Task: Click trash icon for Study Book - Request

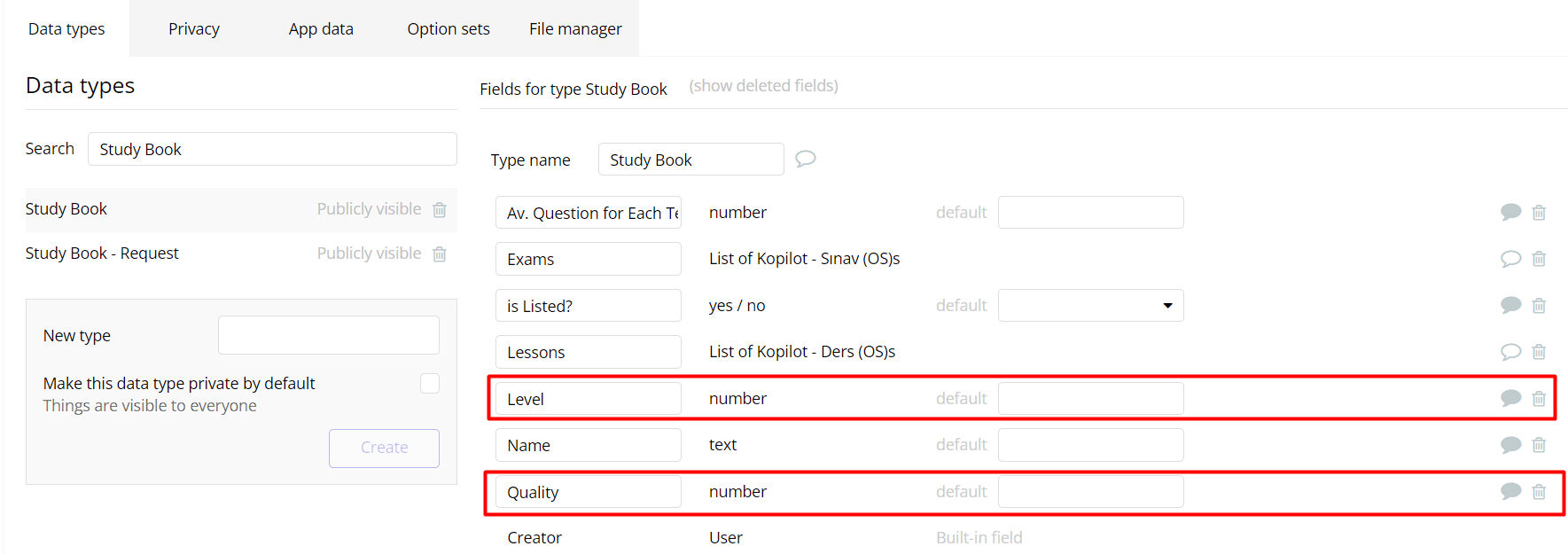Action: coord(440,254)
